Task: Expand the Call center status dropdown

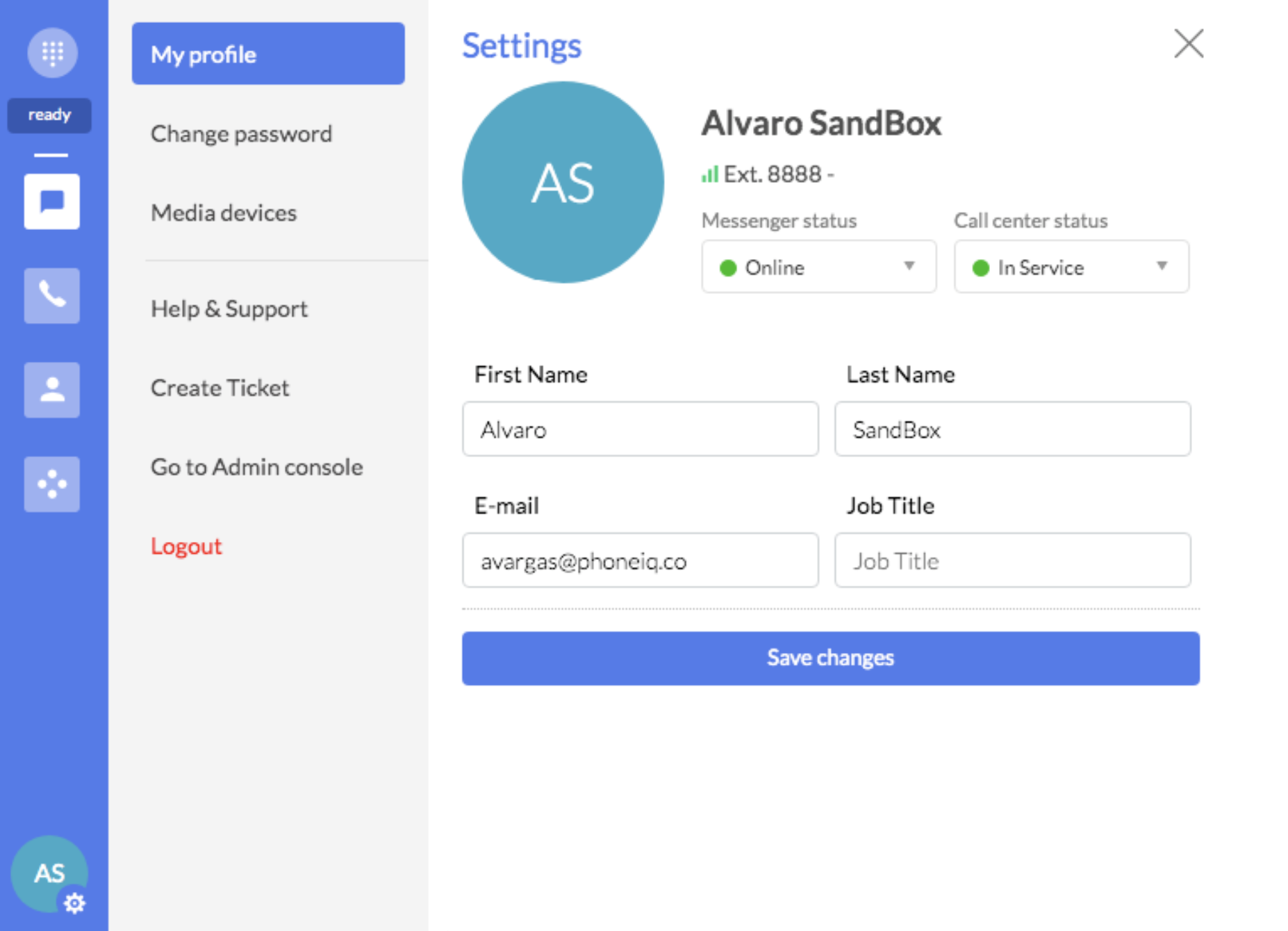Action: (x=1071, y=267)
